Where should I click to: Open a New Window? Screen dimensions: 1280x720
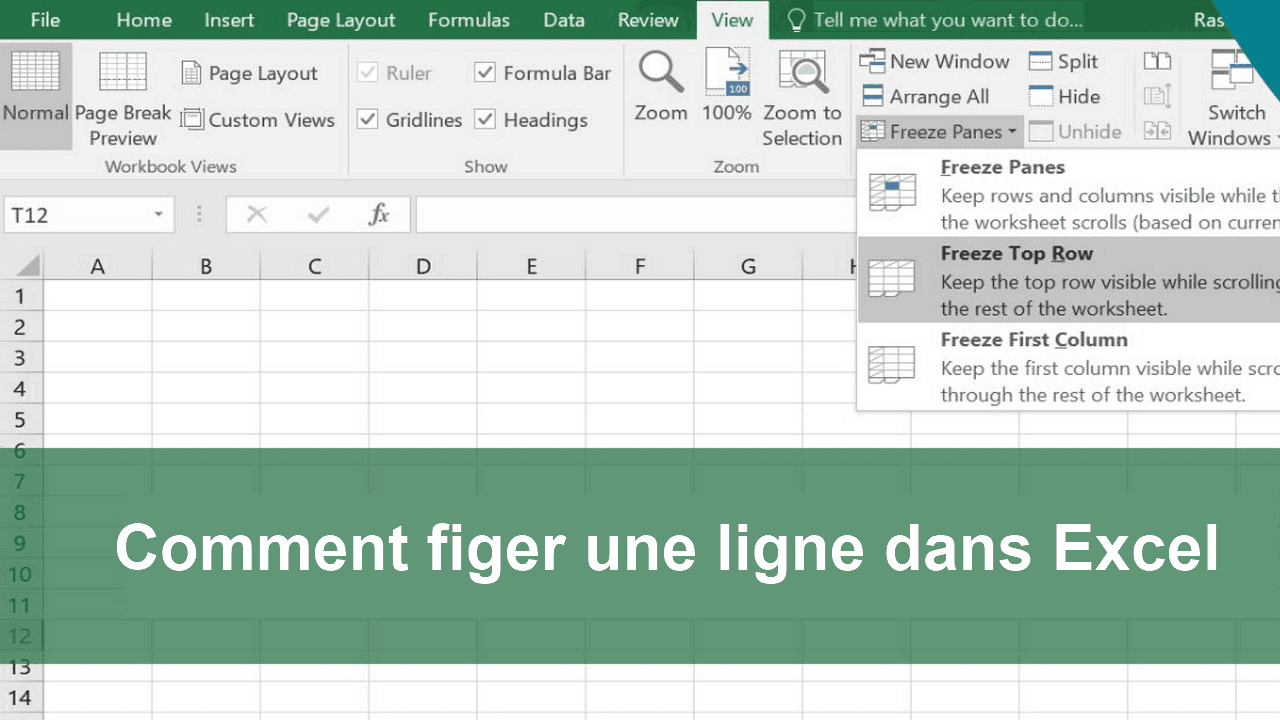pos(934,61)
